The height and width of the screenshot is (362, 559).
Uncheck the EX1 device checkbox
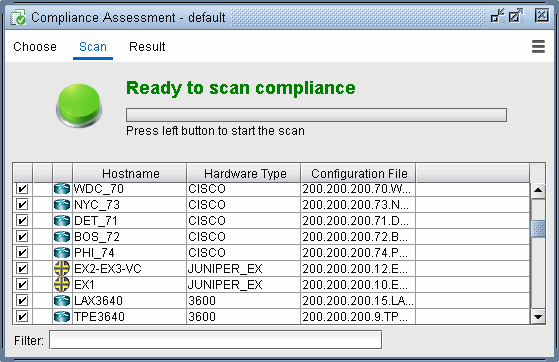22,285
